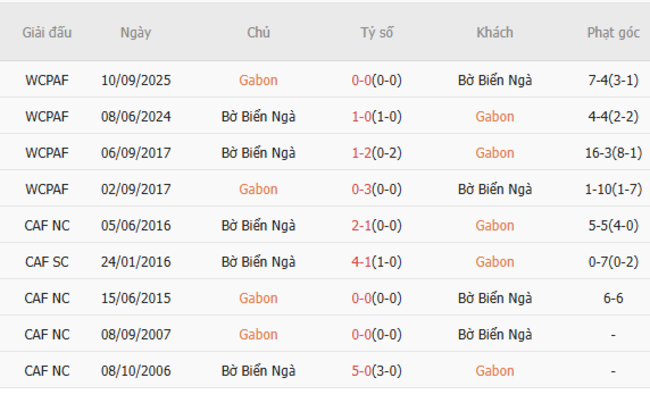This screenshot has width=650, height=403.
Task: Click the Phạt góc column header
Action: (x=613, y=32)
